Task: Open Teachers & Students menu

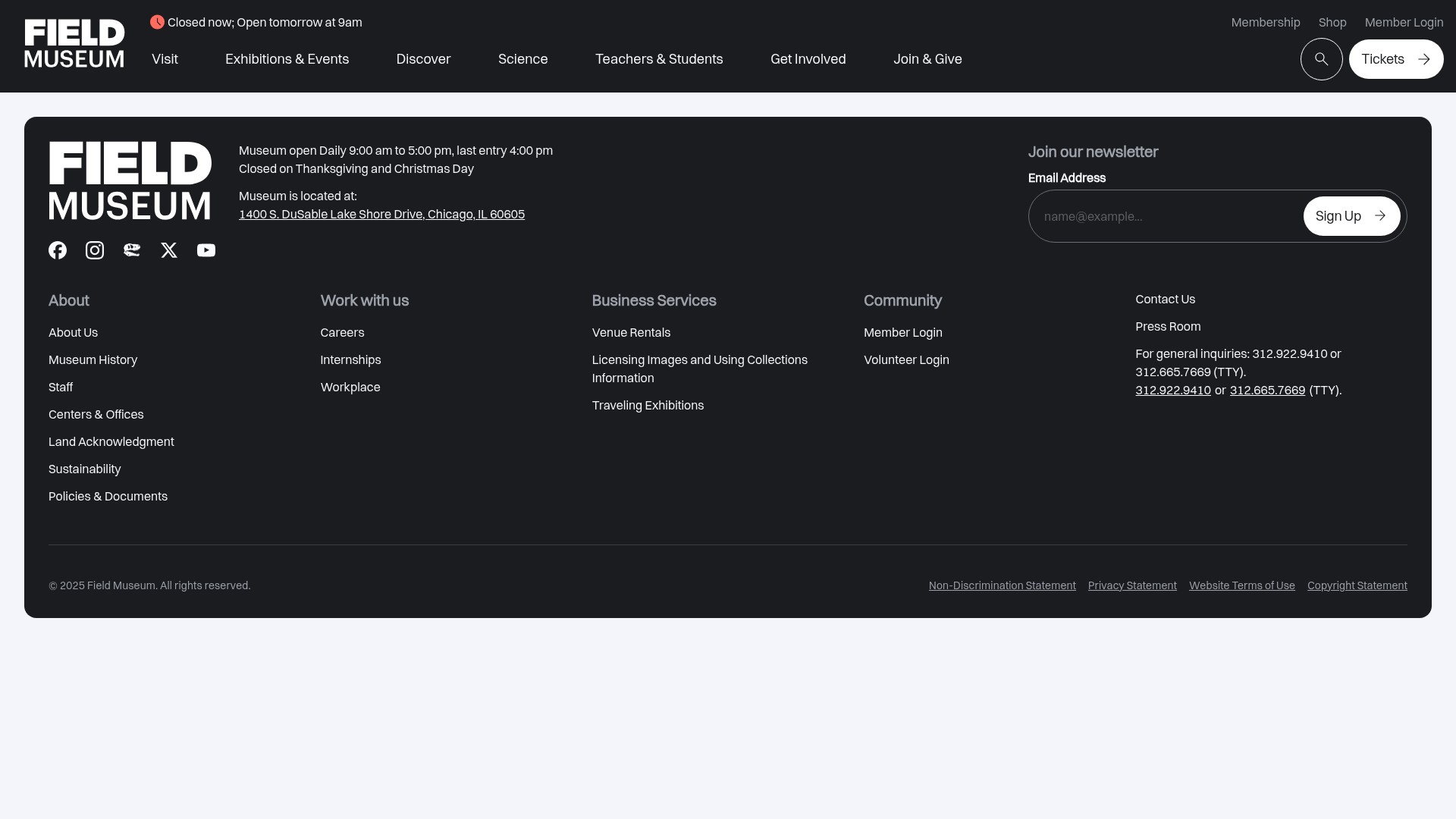Action: point(659,59)
